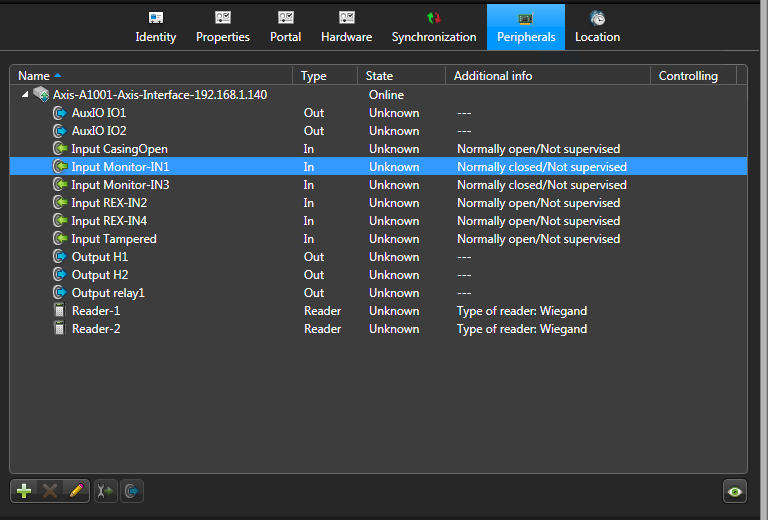The image size is (768, 520).
Task: Open the Location tab
Action: click(597, 27)
